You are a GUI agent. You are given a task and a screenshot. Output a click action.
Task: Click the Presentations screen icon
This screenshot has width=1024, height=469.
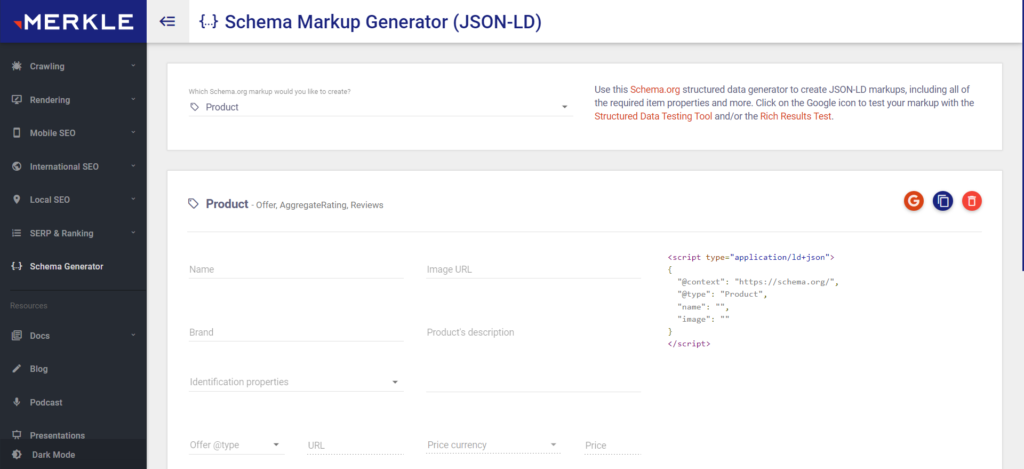coord(17,435)
